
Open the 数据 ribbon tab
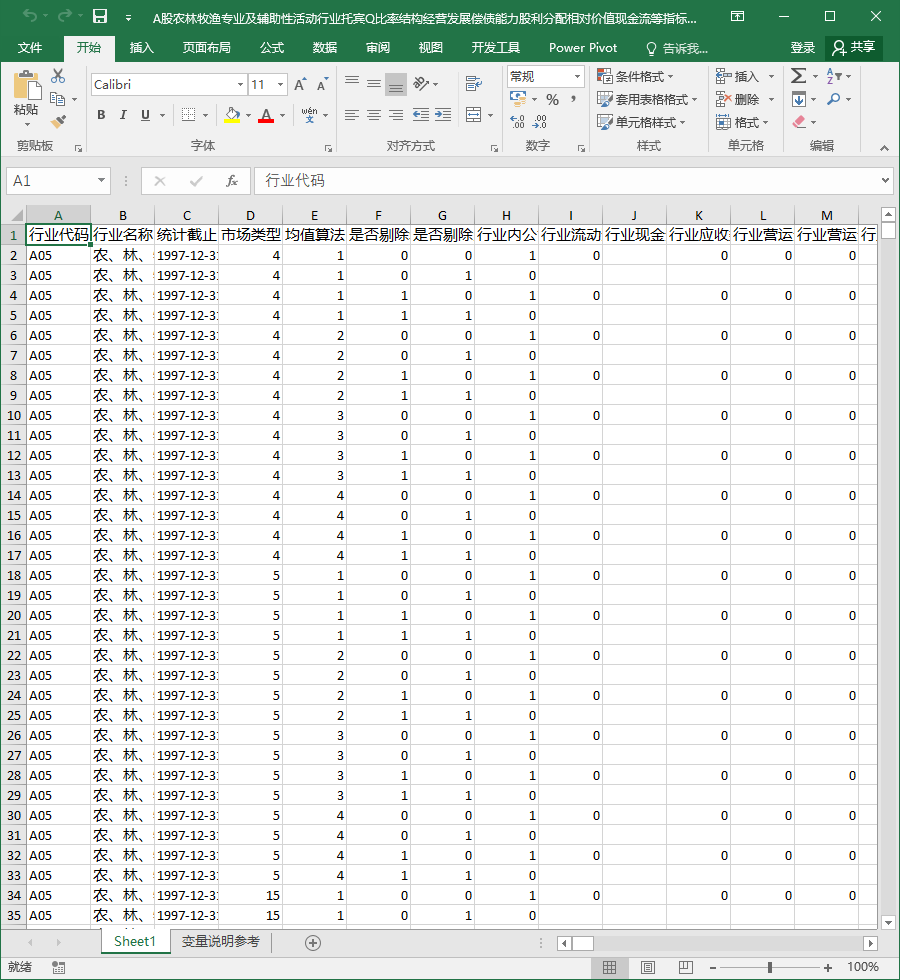(x=324, y=48)
